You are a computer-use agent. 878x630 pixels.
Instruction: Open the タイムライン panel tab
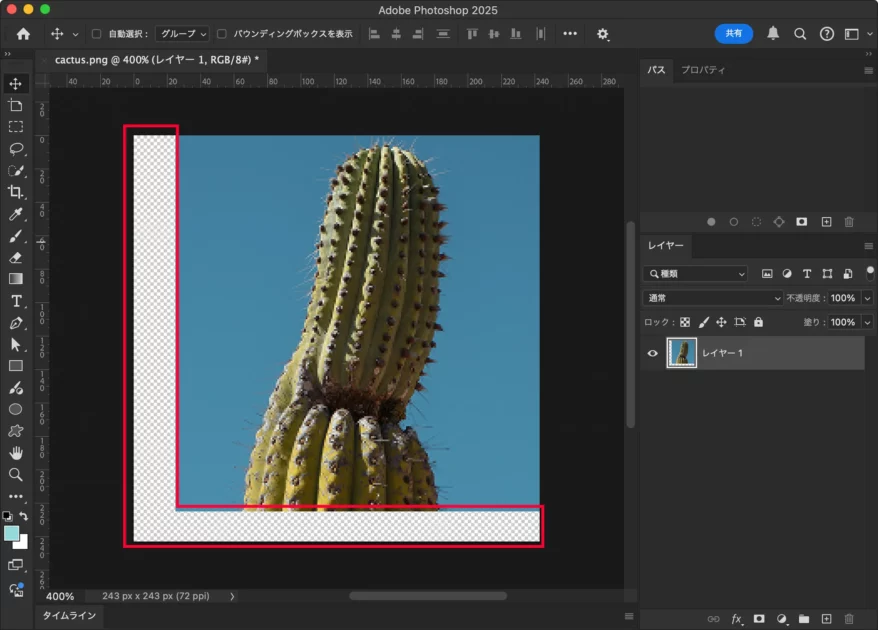coord(69,616)
